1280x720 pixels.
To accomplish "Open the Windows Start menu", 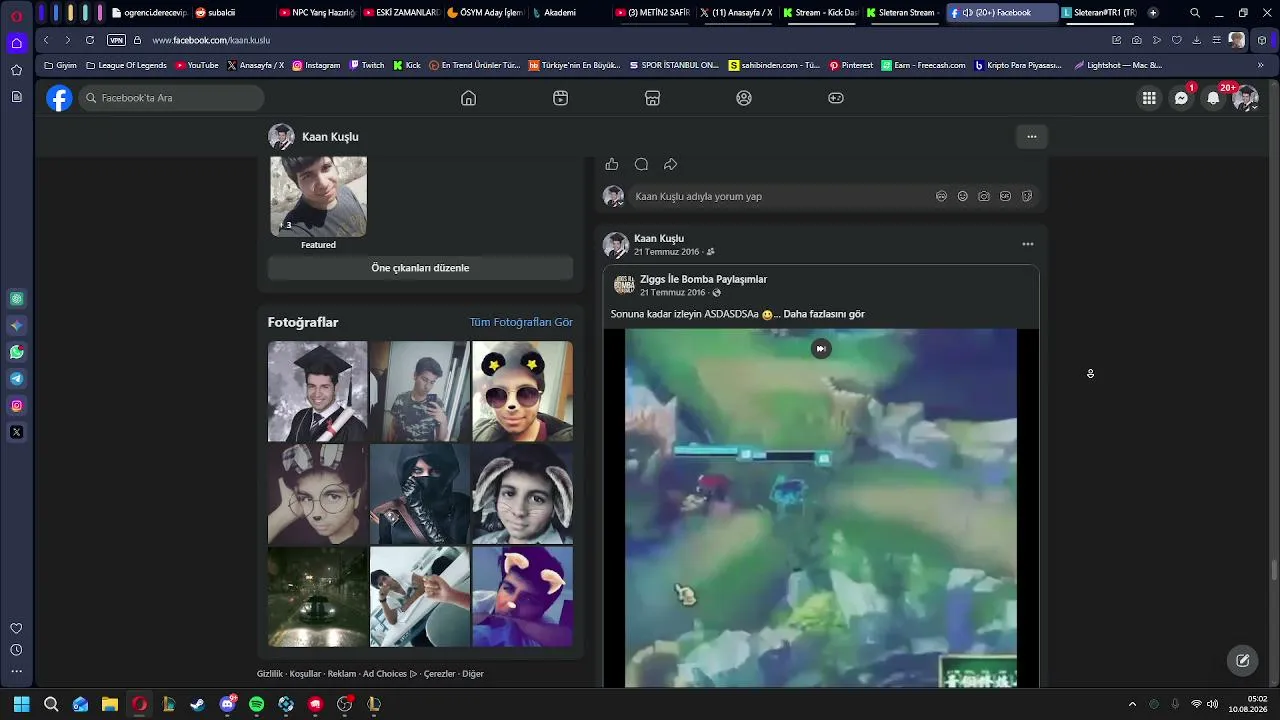I will coord(22,704).
